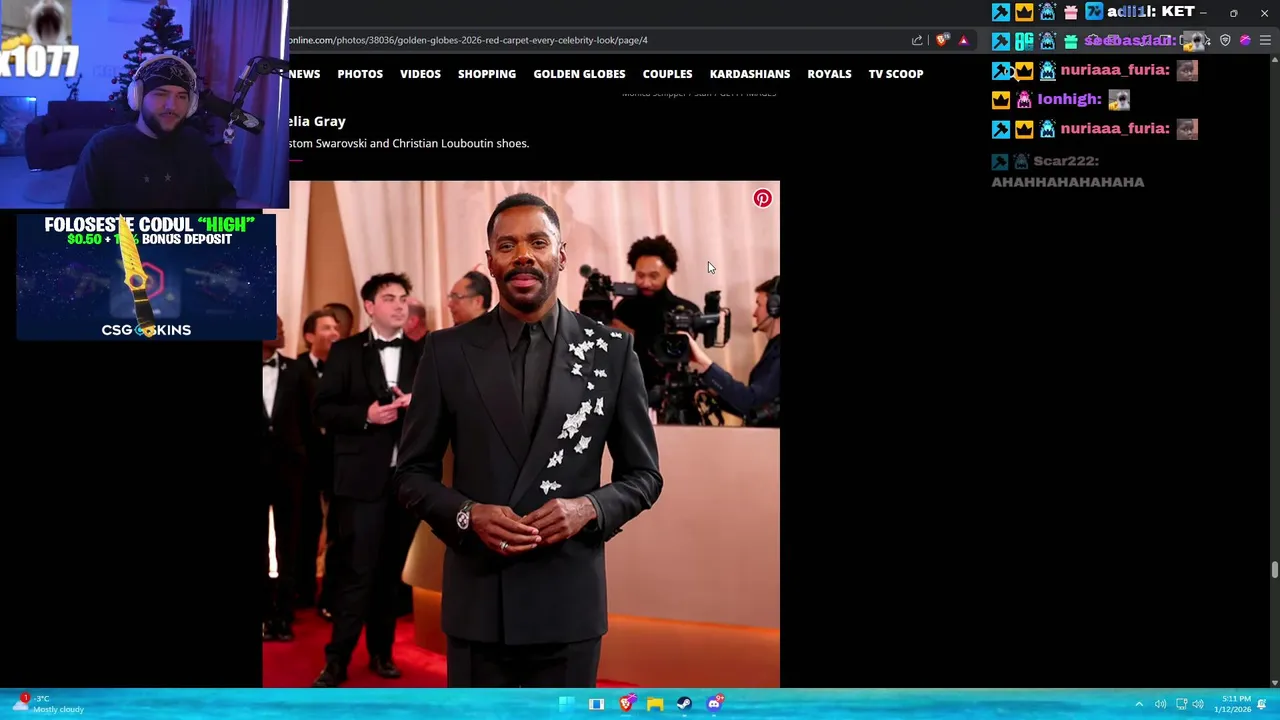
Task: Open the TV SCOOP section
Action: (x=896, y=74)
